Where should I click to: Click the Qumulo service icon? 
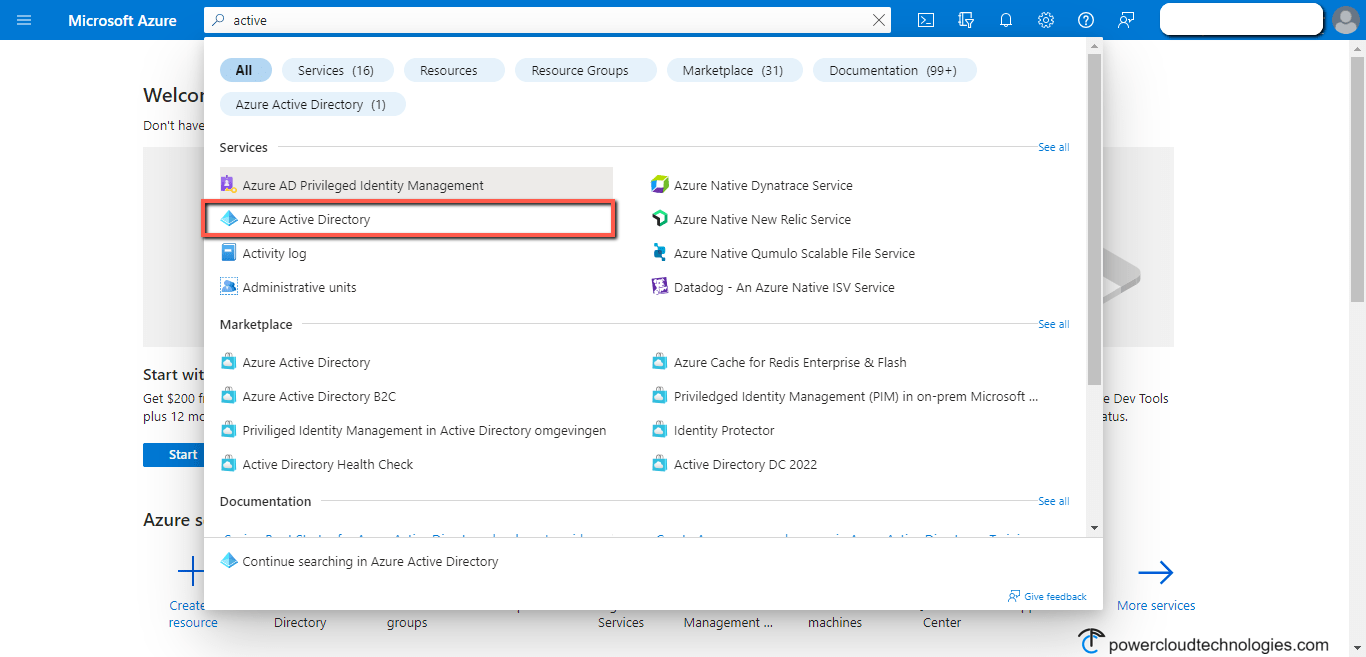659,253
